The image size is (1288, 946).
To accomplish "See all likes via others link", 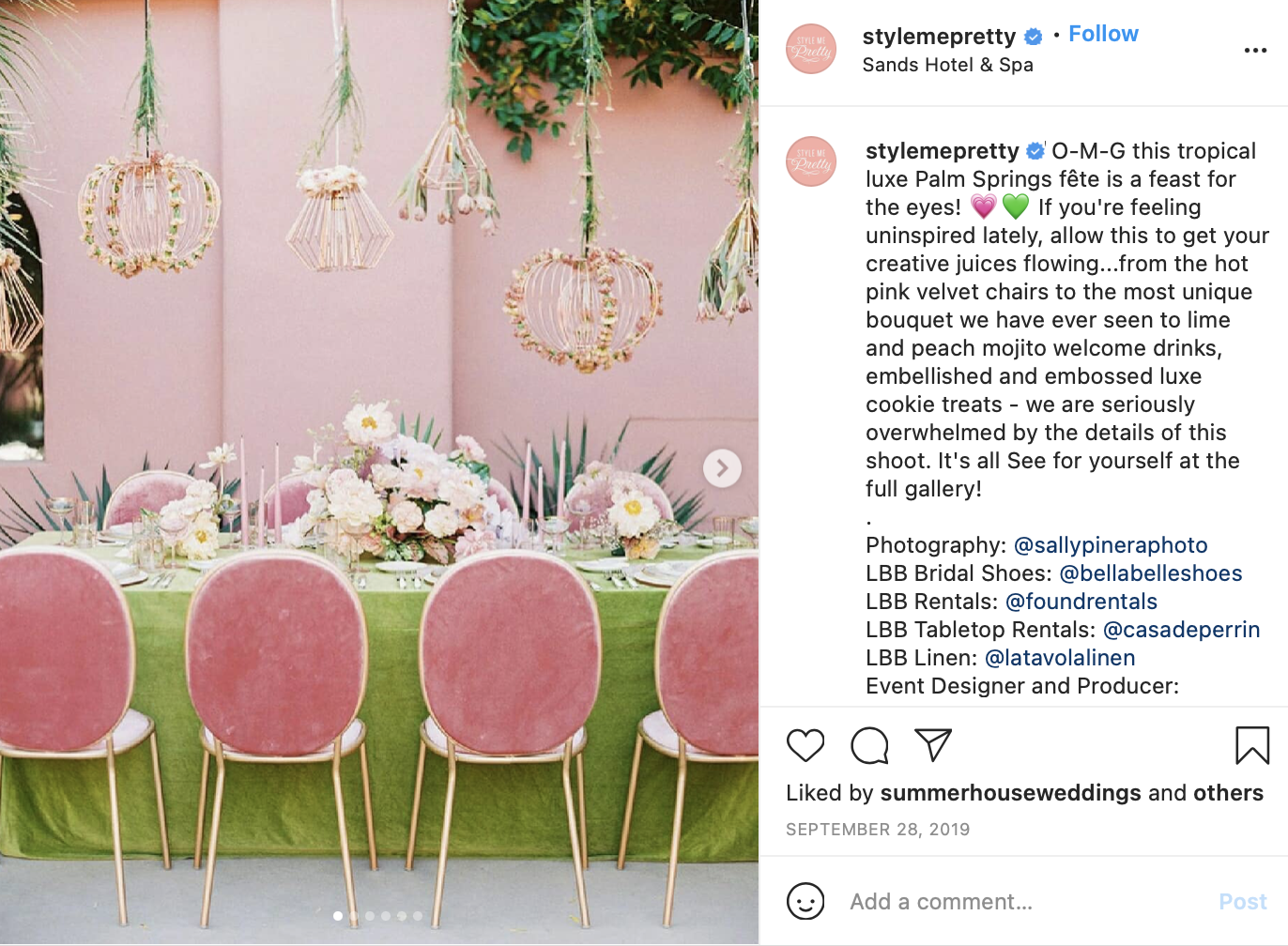I will coord(1228,793).
